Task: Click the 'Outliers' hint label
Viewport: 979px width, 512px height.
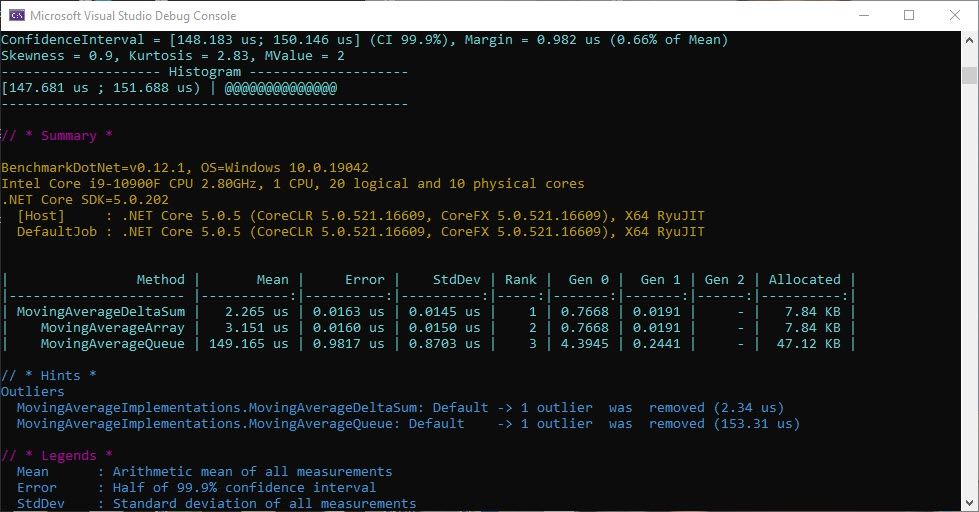Action: coord(32,391)
